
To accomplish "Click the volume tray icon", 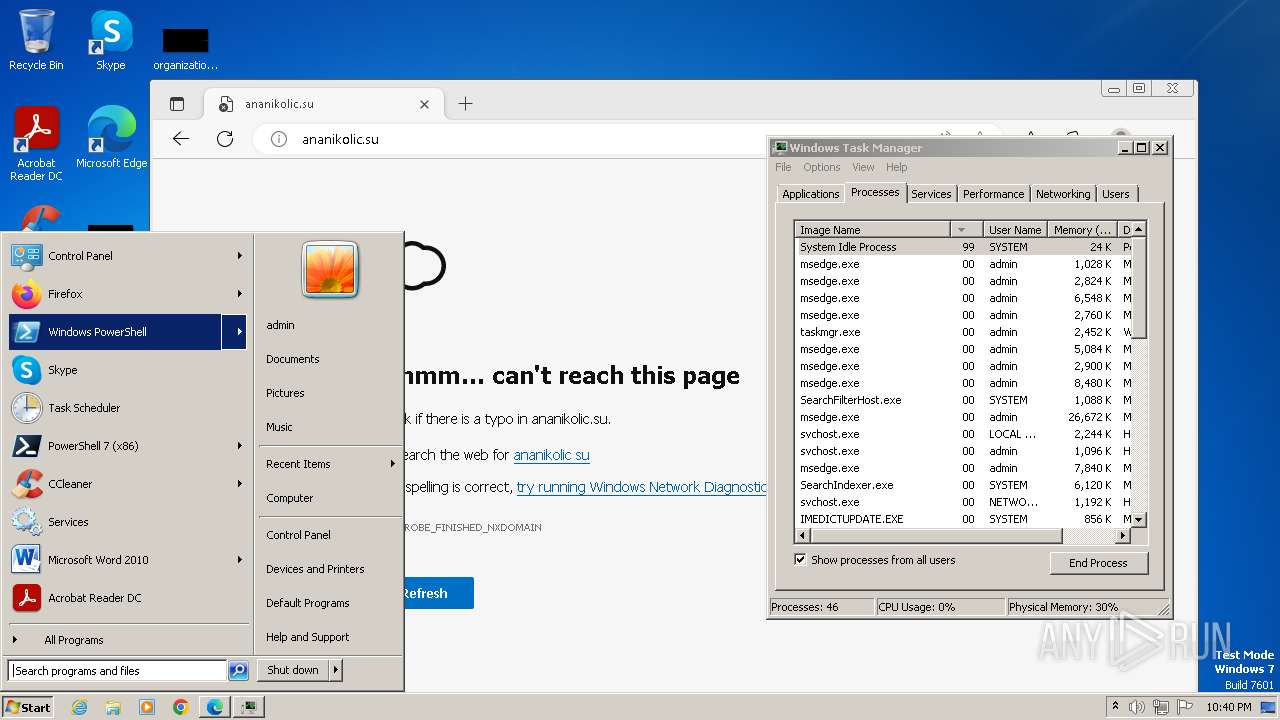I will 1136,707.
